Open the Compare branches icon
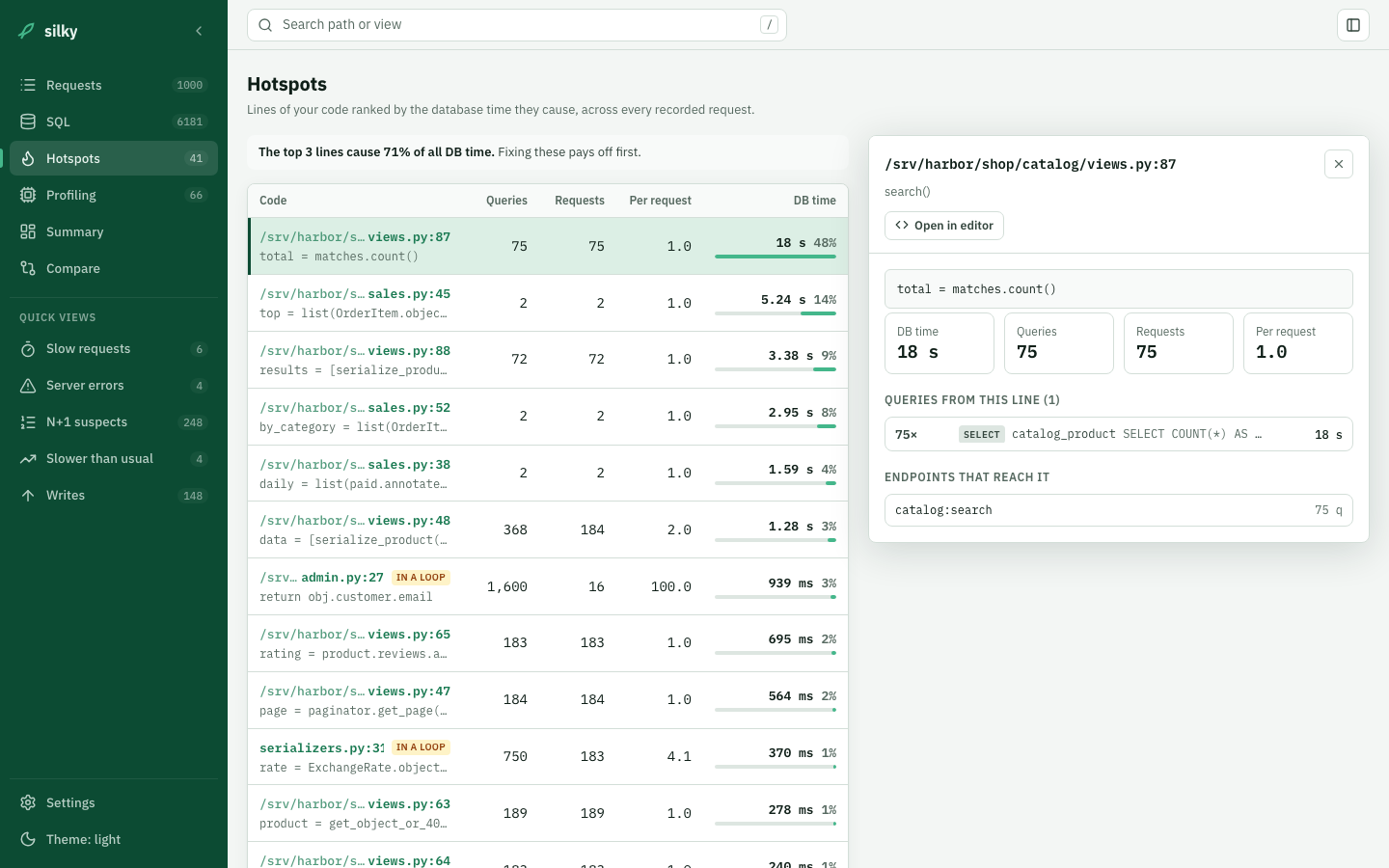Image resolution: width=1389 pixels, height=868 pixels. 28,268
